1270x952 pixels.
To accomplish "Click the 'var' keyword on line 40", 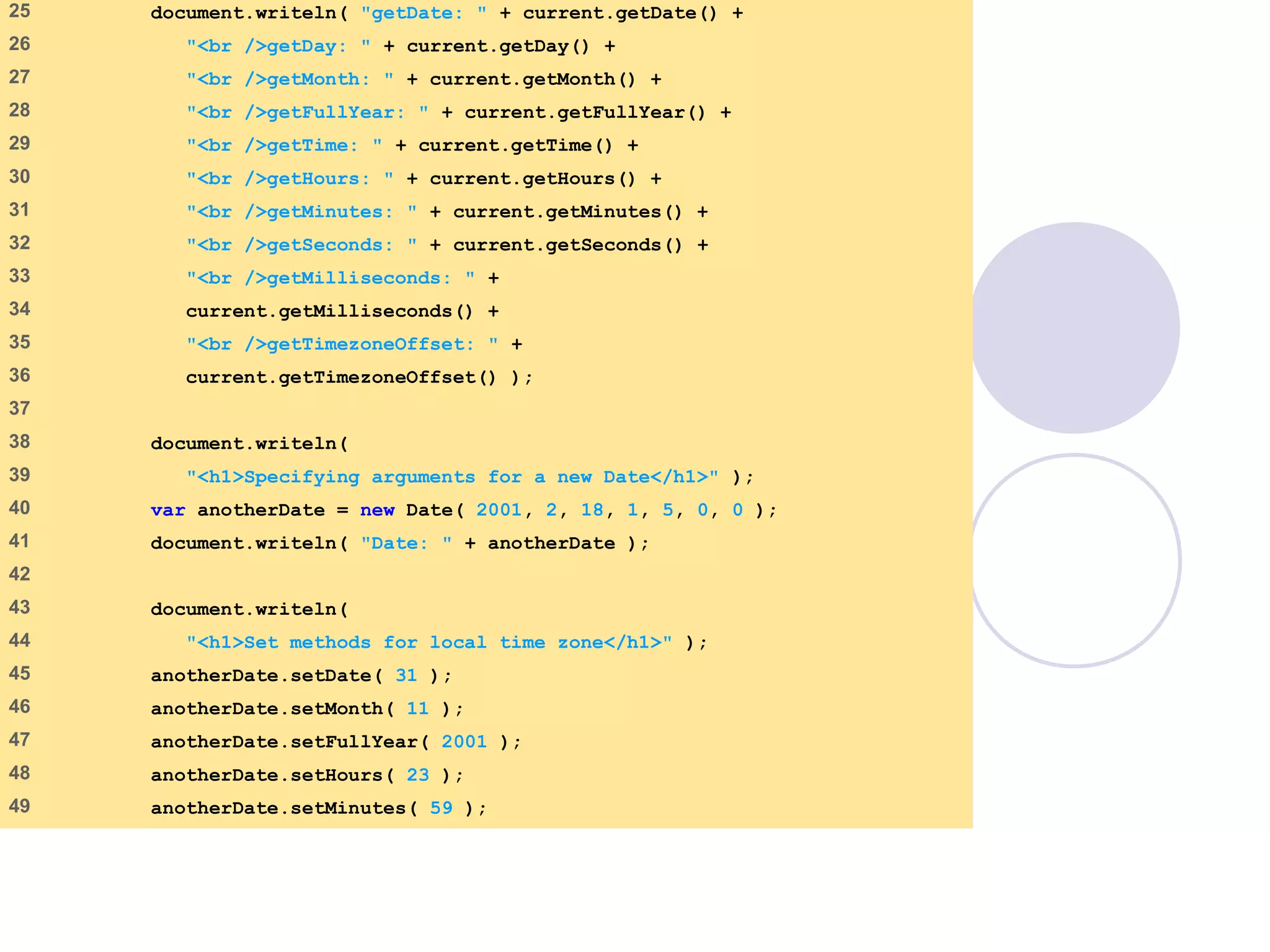I will point(167,510).
